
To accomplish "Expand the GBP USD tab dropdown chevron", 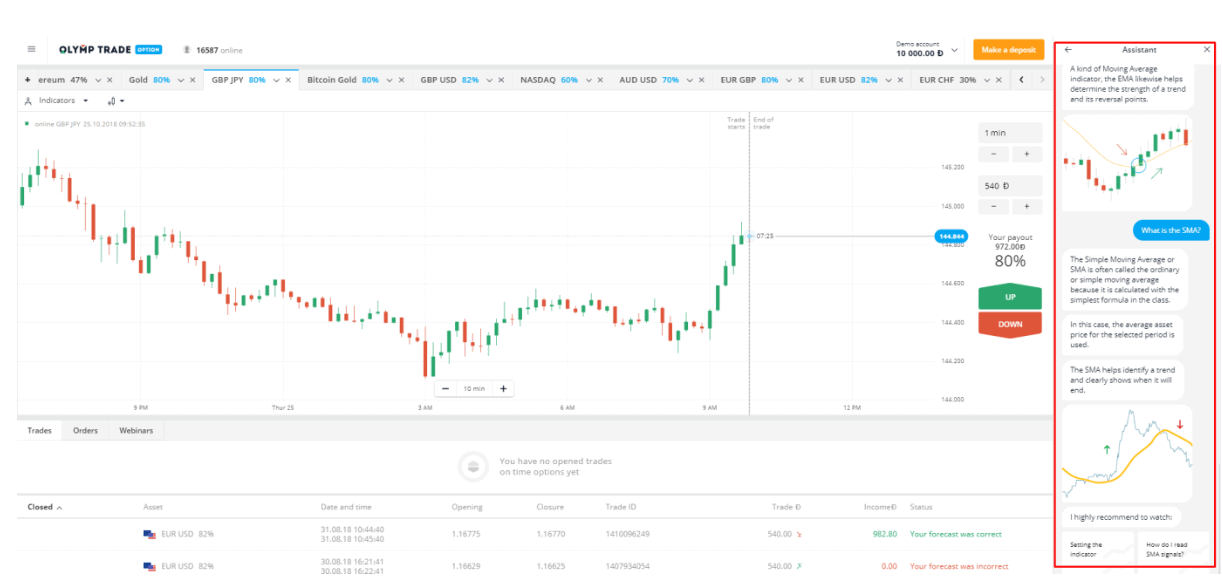I will (x=489, y=80).
